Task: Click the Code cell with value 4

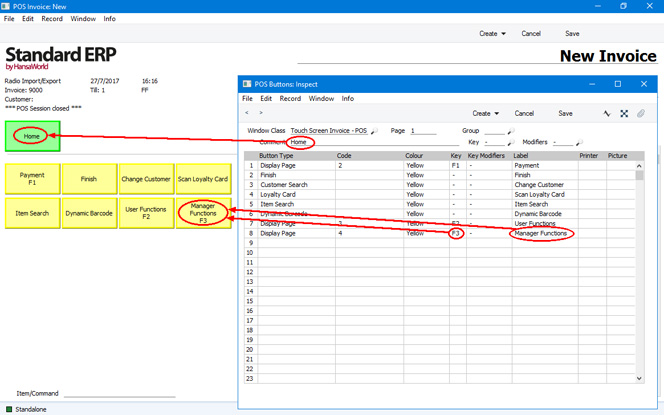Action: click(369, 233)
